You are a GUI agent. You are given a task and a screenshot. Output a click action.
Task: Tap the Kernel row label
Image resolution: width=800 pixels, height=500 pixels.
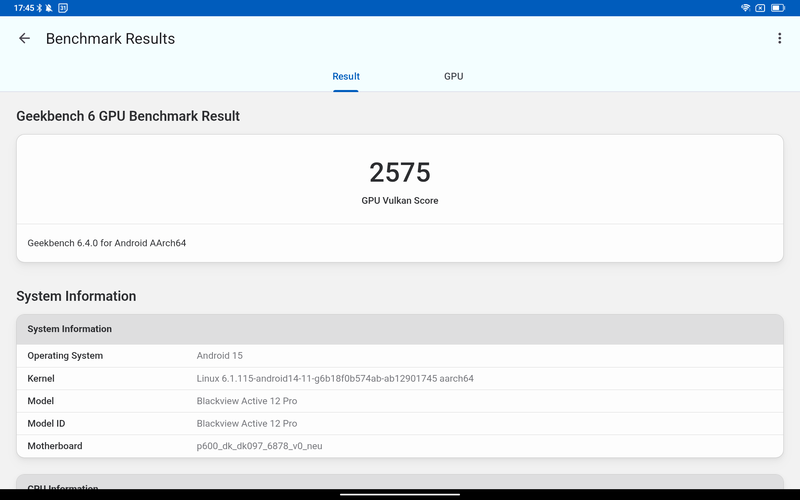[x=41, y=378]
